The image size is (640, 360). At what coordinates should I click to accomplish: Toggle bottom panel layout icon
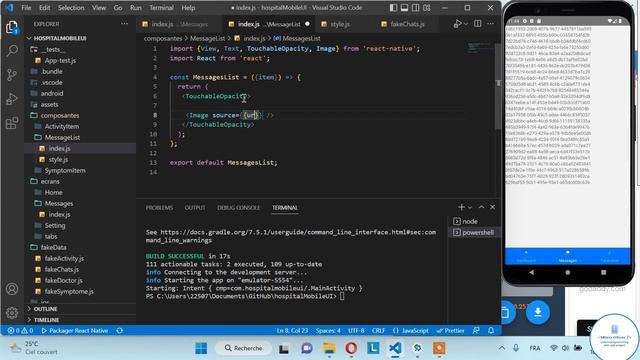(x=404, y=8)
